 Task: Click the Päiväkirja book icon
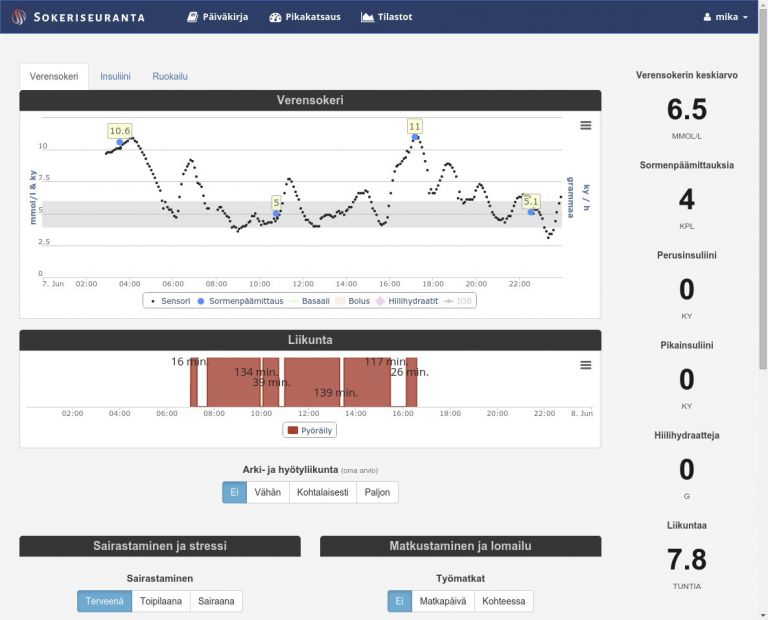(192, 17)
